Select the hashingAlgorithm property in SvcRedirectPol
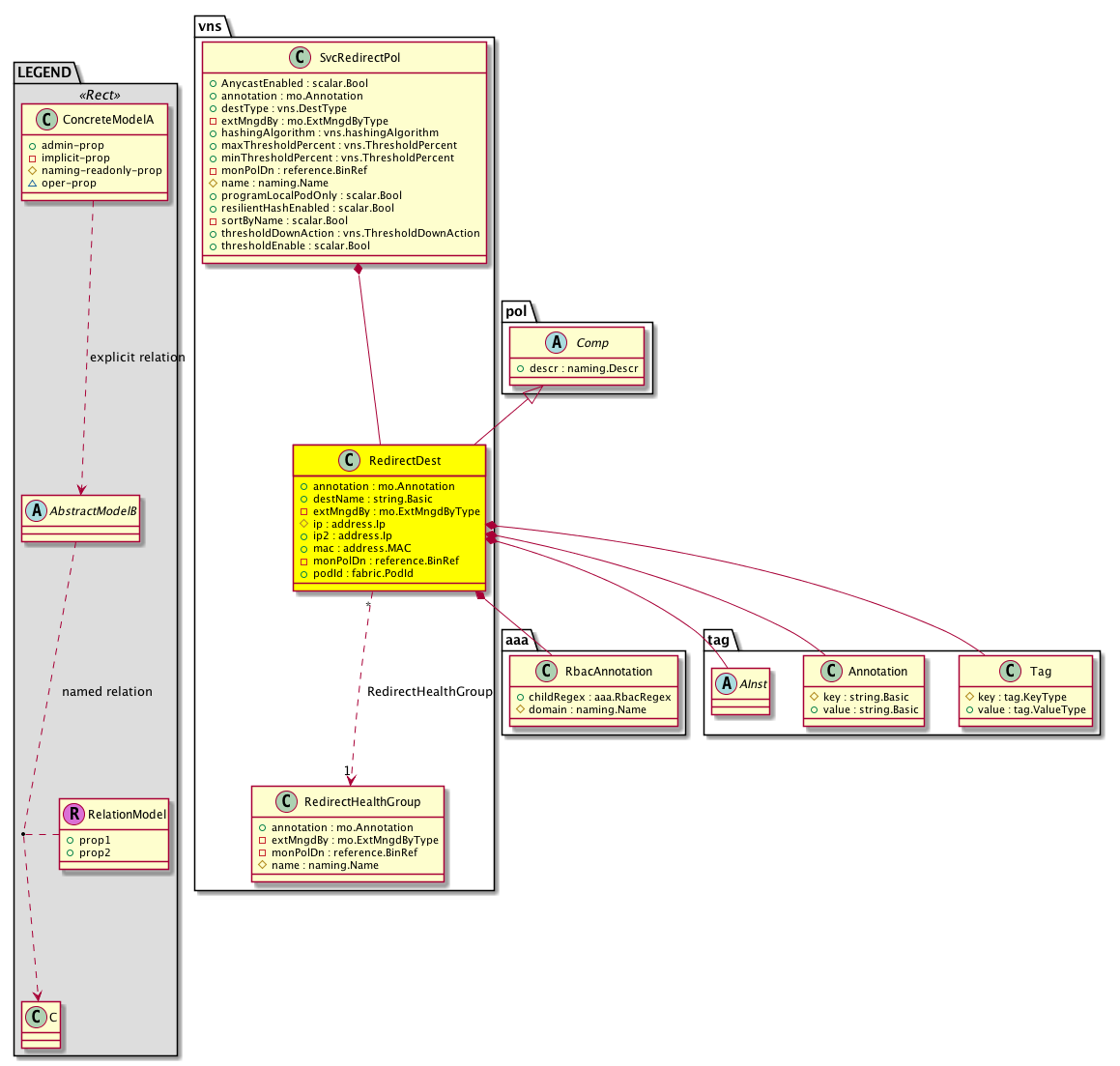The height and width of the screenshot is (1066, 1120). 329,133
